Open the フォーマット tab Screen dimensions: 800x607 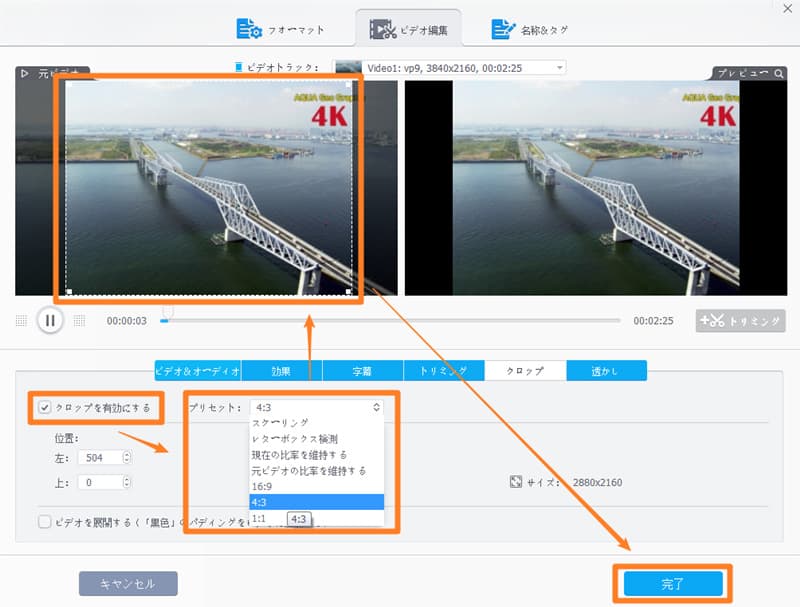coord(277,30)
